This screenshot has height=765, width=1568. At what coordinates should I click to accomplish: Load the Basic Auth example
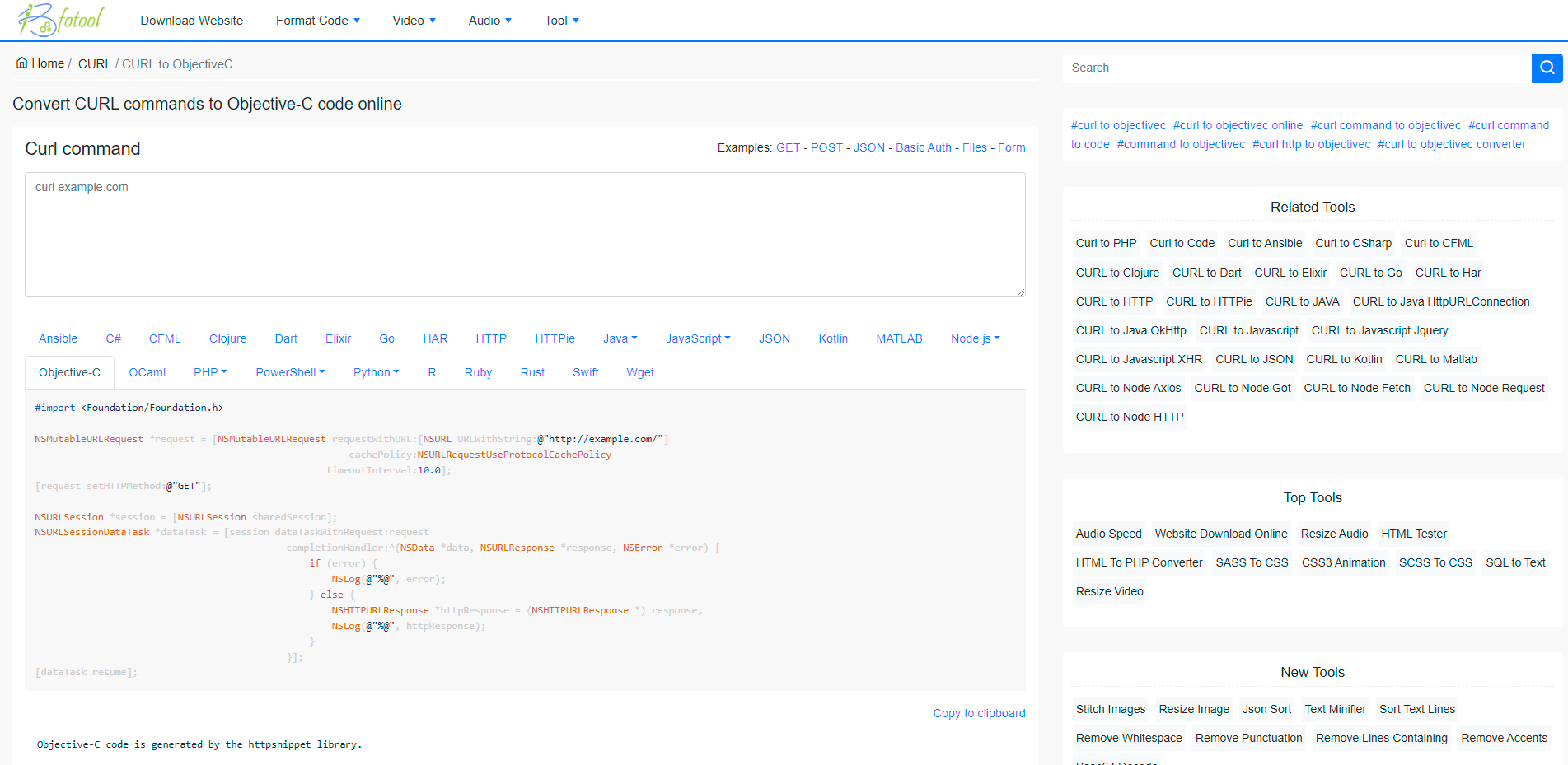click(924, 147)
